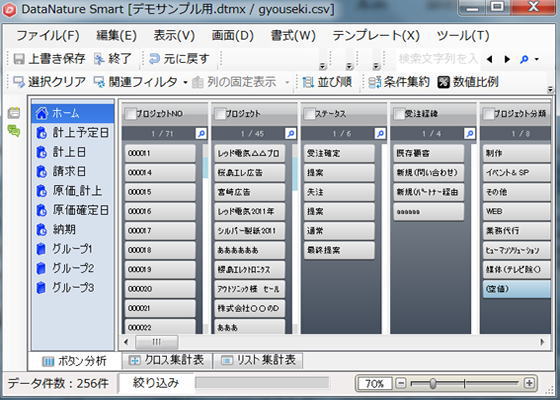
Task: Click the zoom slider handle
Action: 432,384
